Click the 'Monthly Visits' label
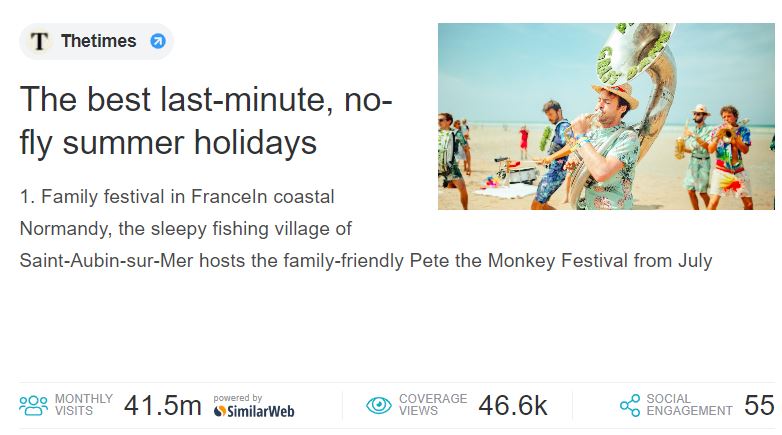This screenshot has width=782, height=435. (84, 405)
